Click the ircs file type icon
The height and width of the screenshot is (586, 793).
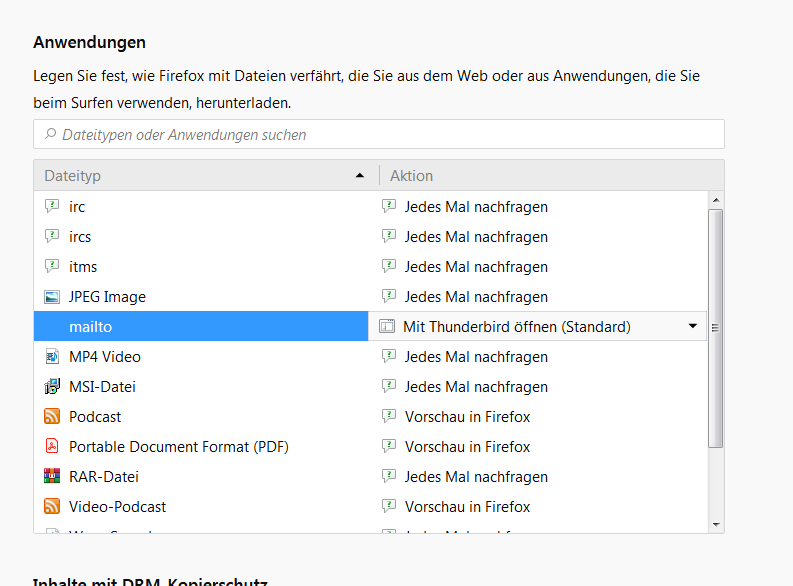[x=52, y=236]
